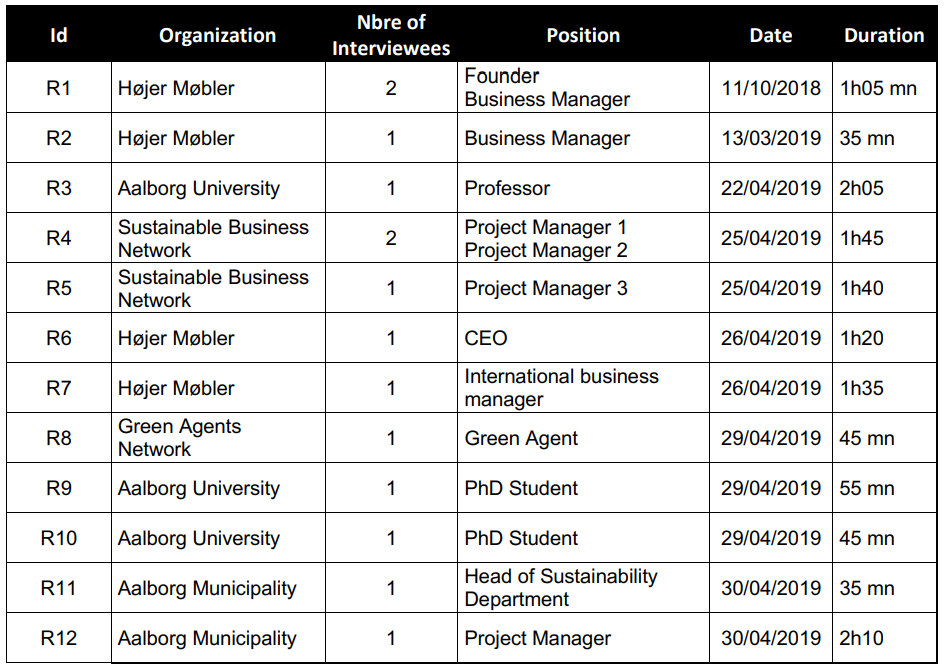Select the 2h10 duration cell
The image size is (944, 668).
coord(884,637)
